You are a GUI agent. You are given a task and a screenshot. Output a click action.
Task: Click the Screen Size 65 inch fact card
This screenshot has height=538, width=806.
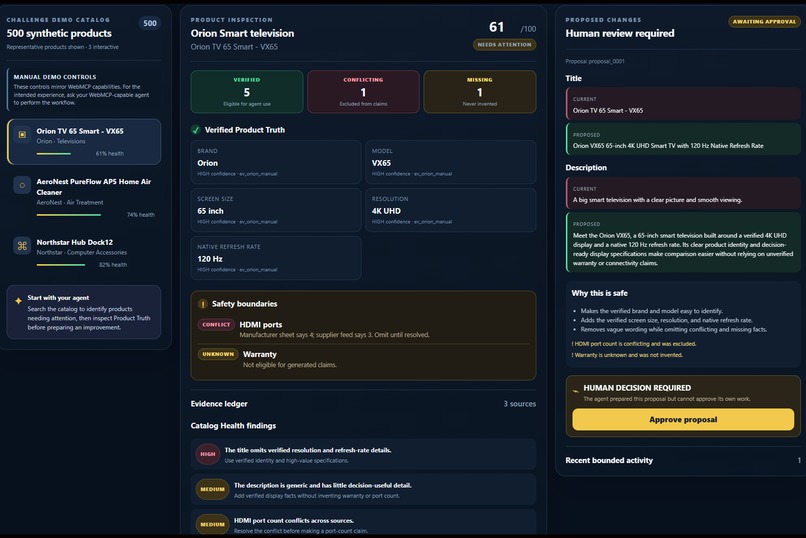276,210
